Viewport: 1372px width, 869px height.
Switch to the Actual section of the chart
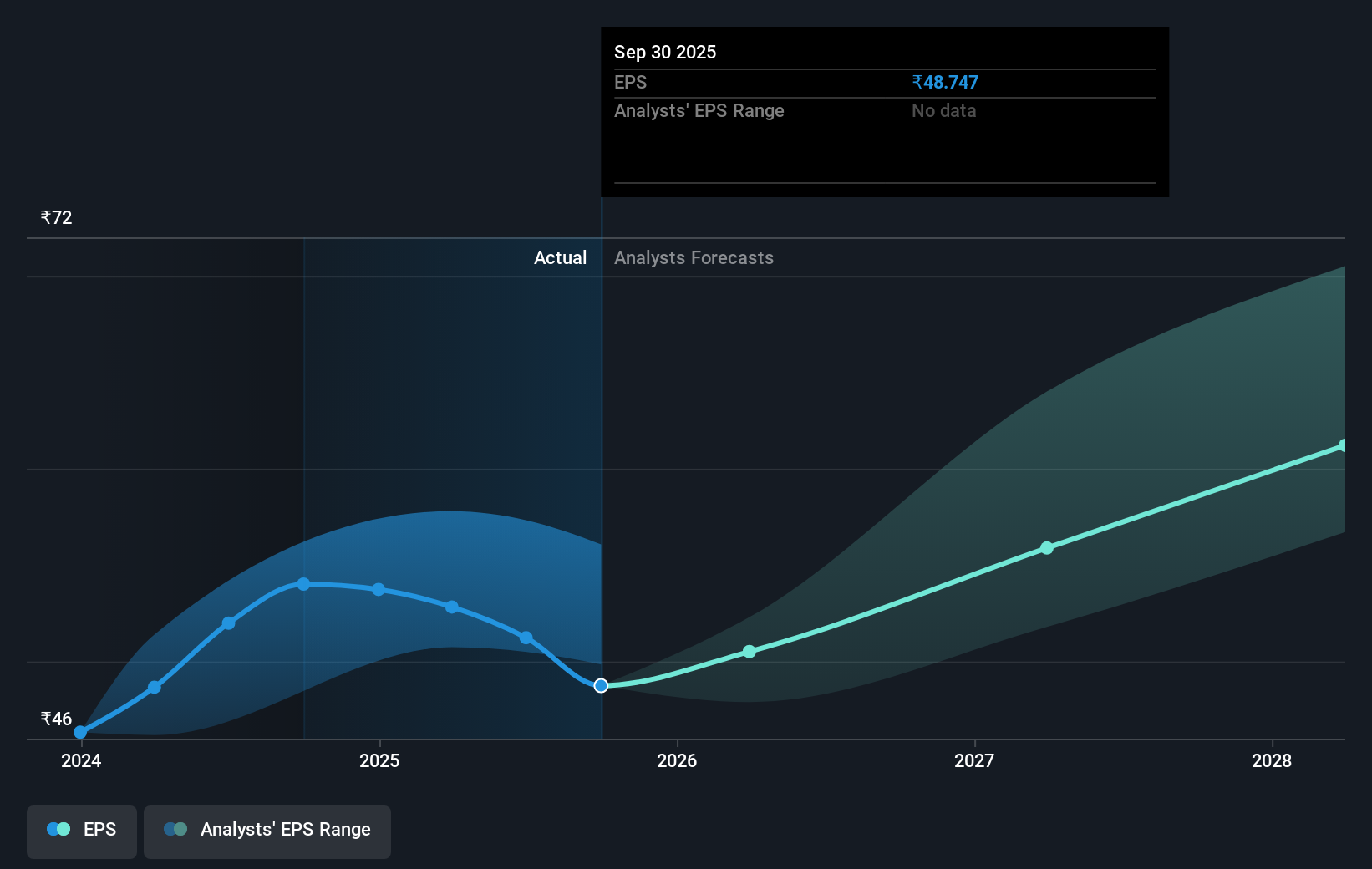(x=560, y=257)
